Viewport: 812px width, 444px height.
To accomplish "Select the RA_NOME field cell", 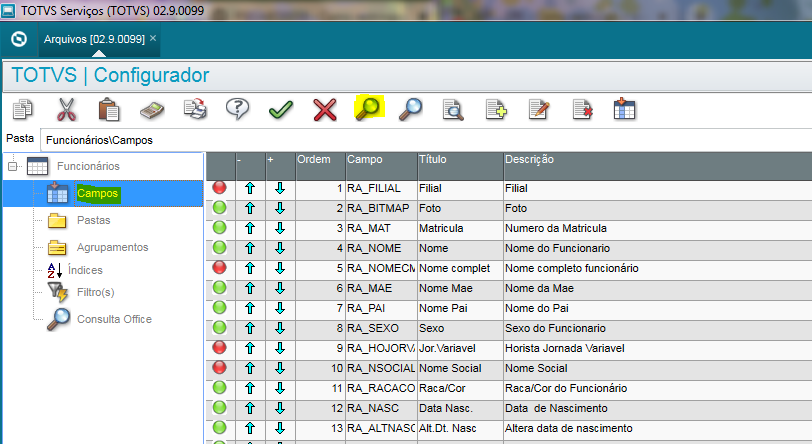I will click(381, 248).
